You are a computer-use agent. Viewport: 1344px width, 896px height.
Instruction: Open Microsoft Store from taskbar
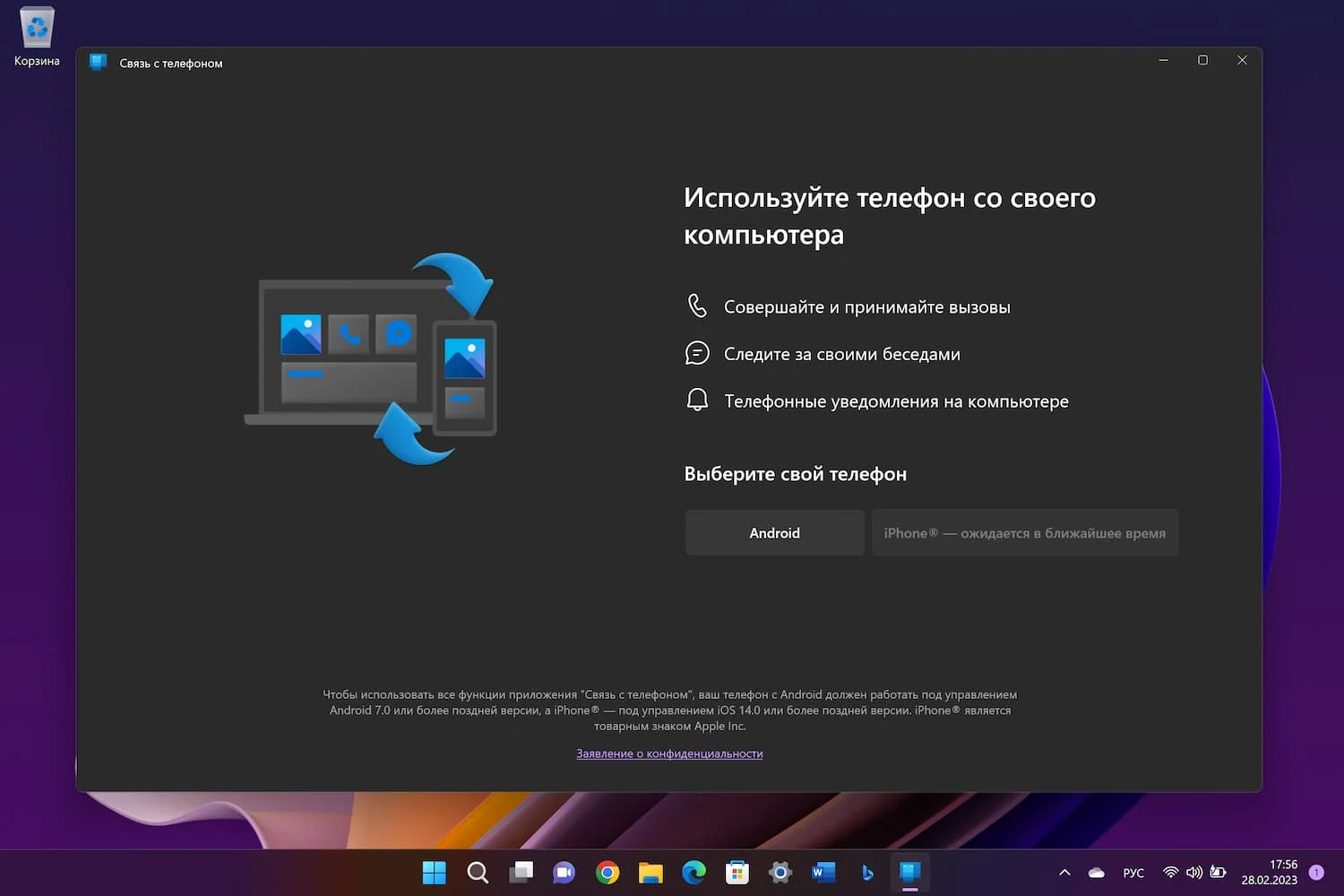pos(737,873)
